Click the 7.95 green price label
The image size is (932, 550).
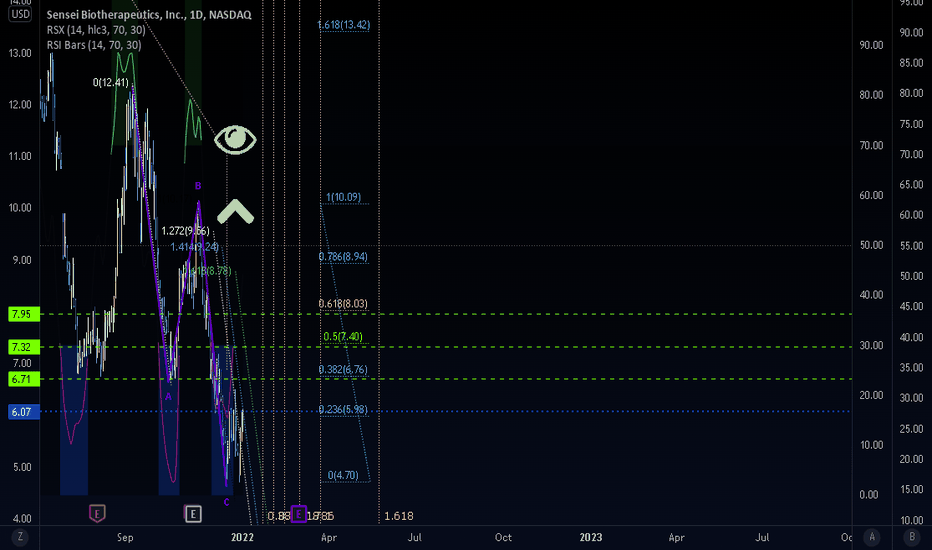24,314
